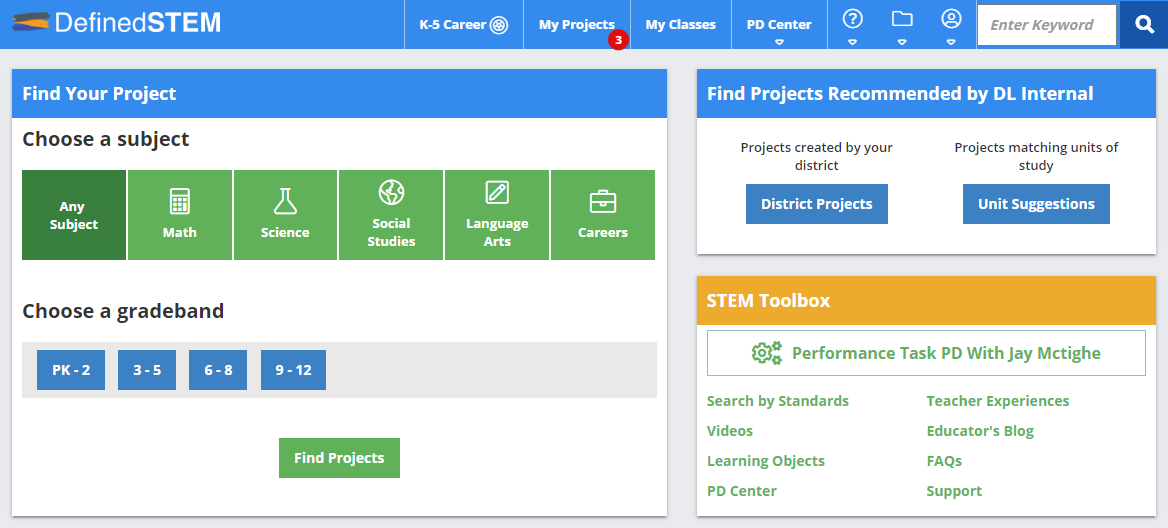The height and width of the screenshot is (528, 1168).
Task: Open the District Projects button
Action: pyautogui.click(x=816, y=204)
